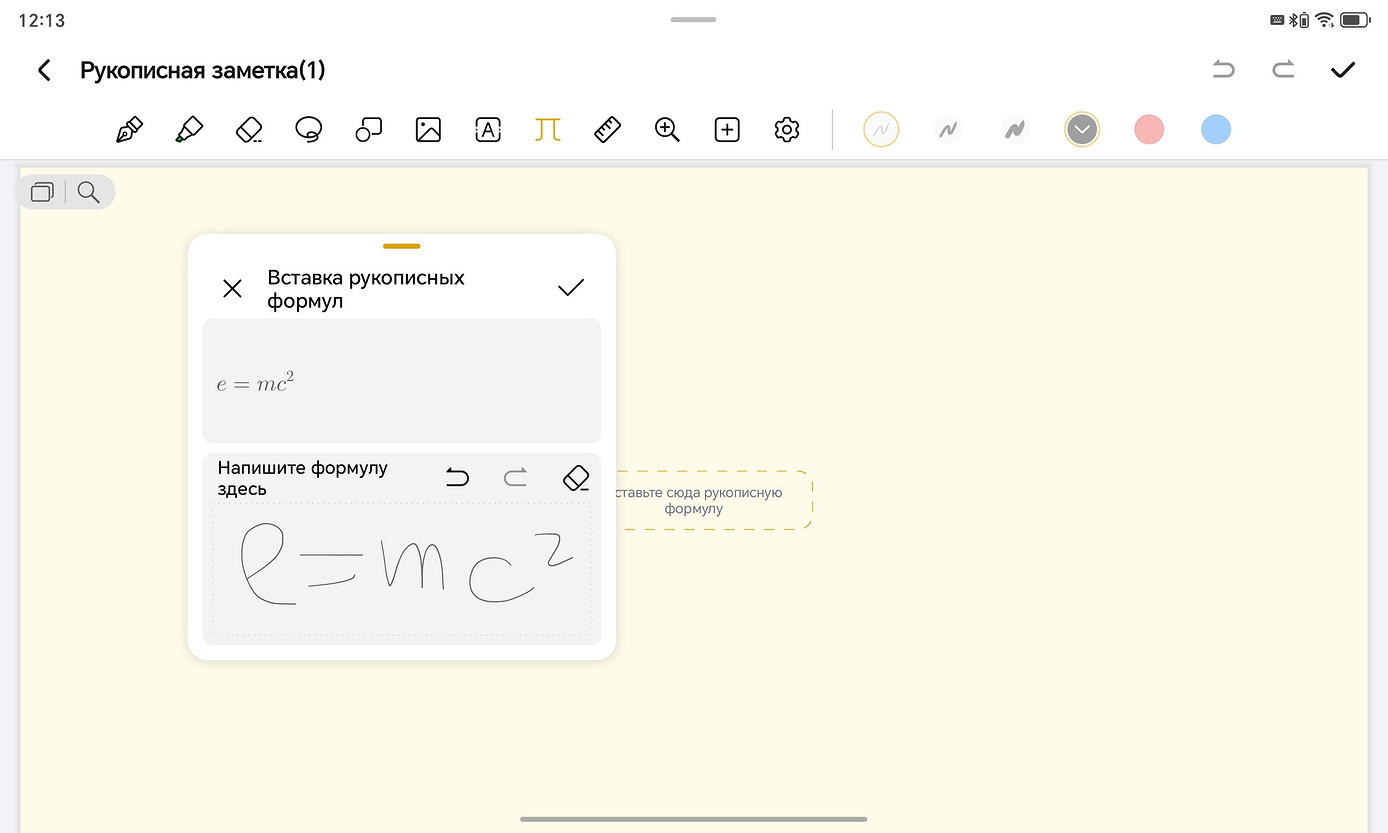Select the text box tool
Image resolution: width=1388 pixels, height=833 pixels.
[488, 130]
